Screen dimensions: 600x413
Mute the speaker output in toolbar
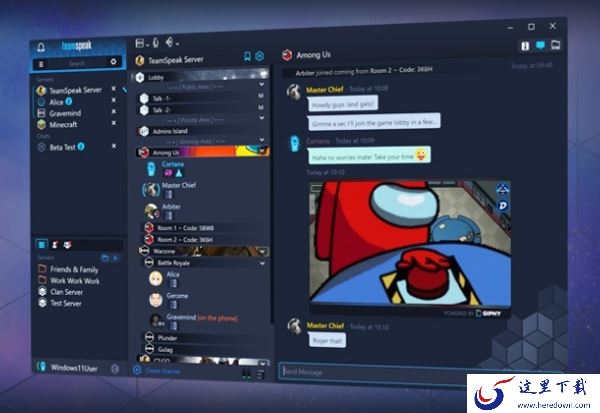(x=169, y=42)
